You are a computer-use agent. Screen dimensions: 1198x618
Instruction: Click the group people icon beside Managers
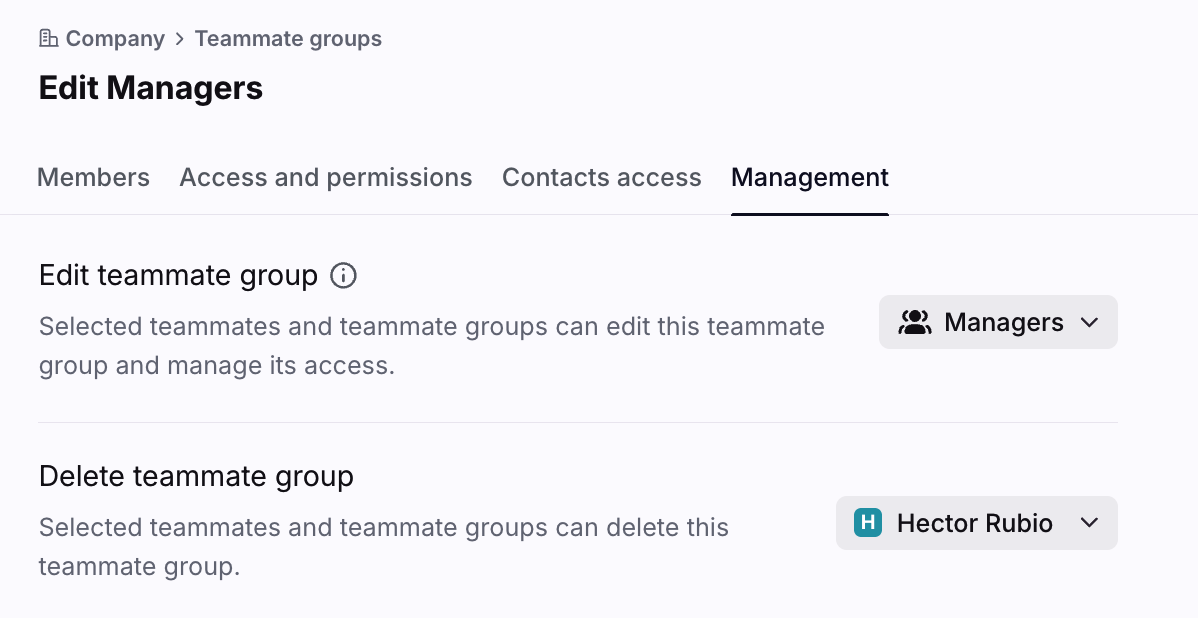click(x=915, y=322)
